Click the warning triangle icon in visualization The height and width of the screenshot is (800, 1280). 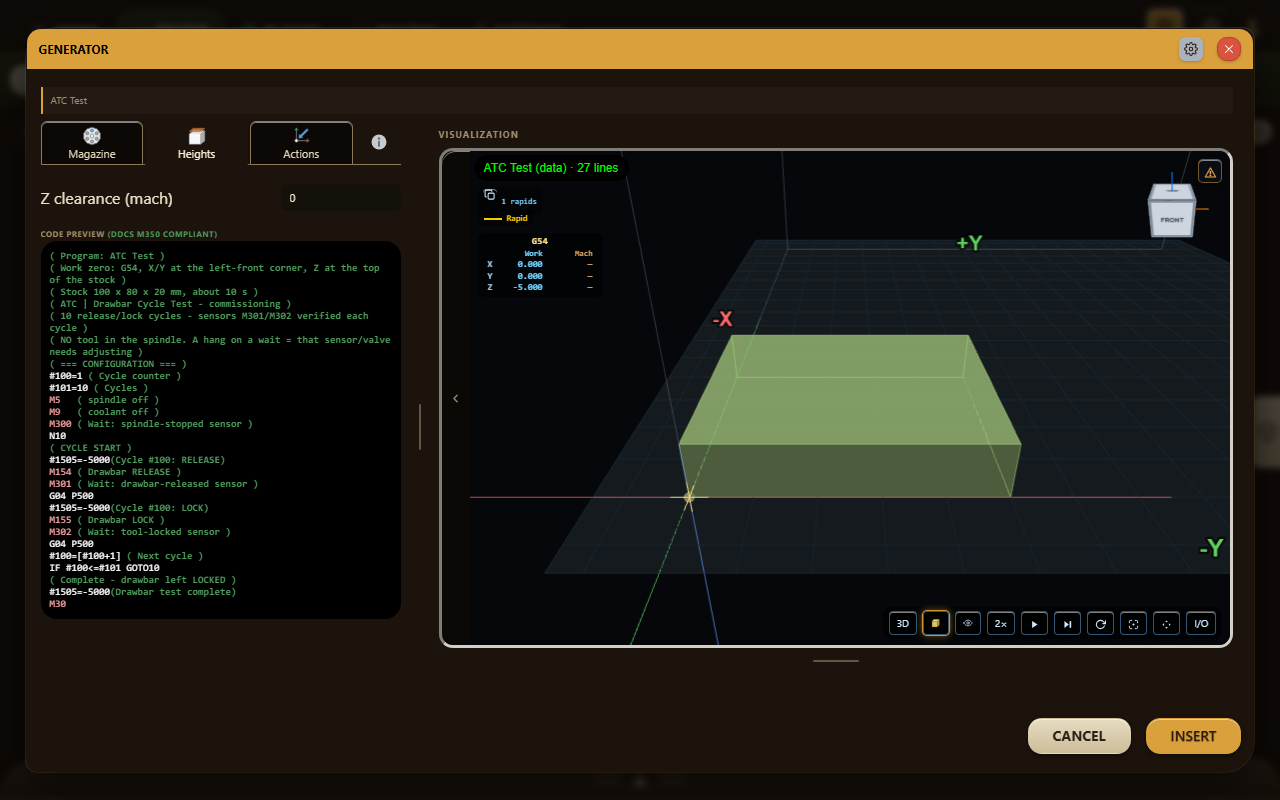(x=1210, y=172)
